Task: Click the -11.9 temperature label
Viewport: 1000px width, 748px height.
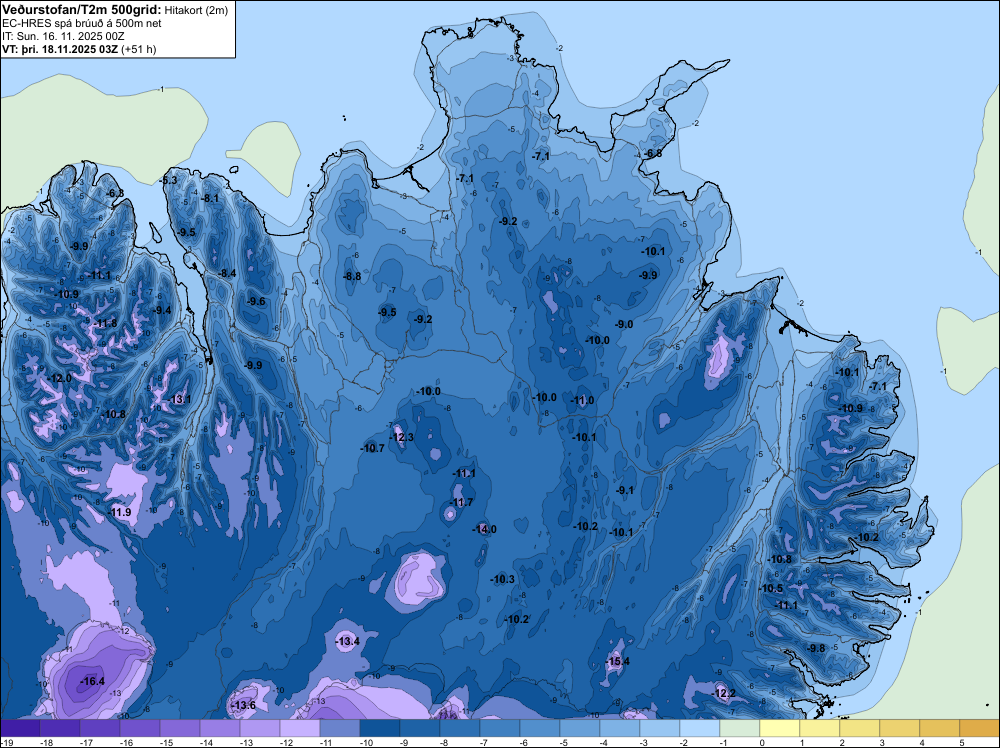Action: tap(119, 513)
